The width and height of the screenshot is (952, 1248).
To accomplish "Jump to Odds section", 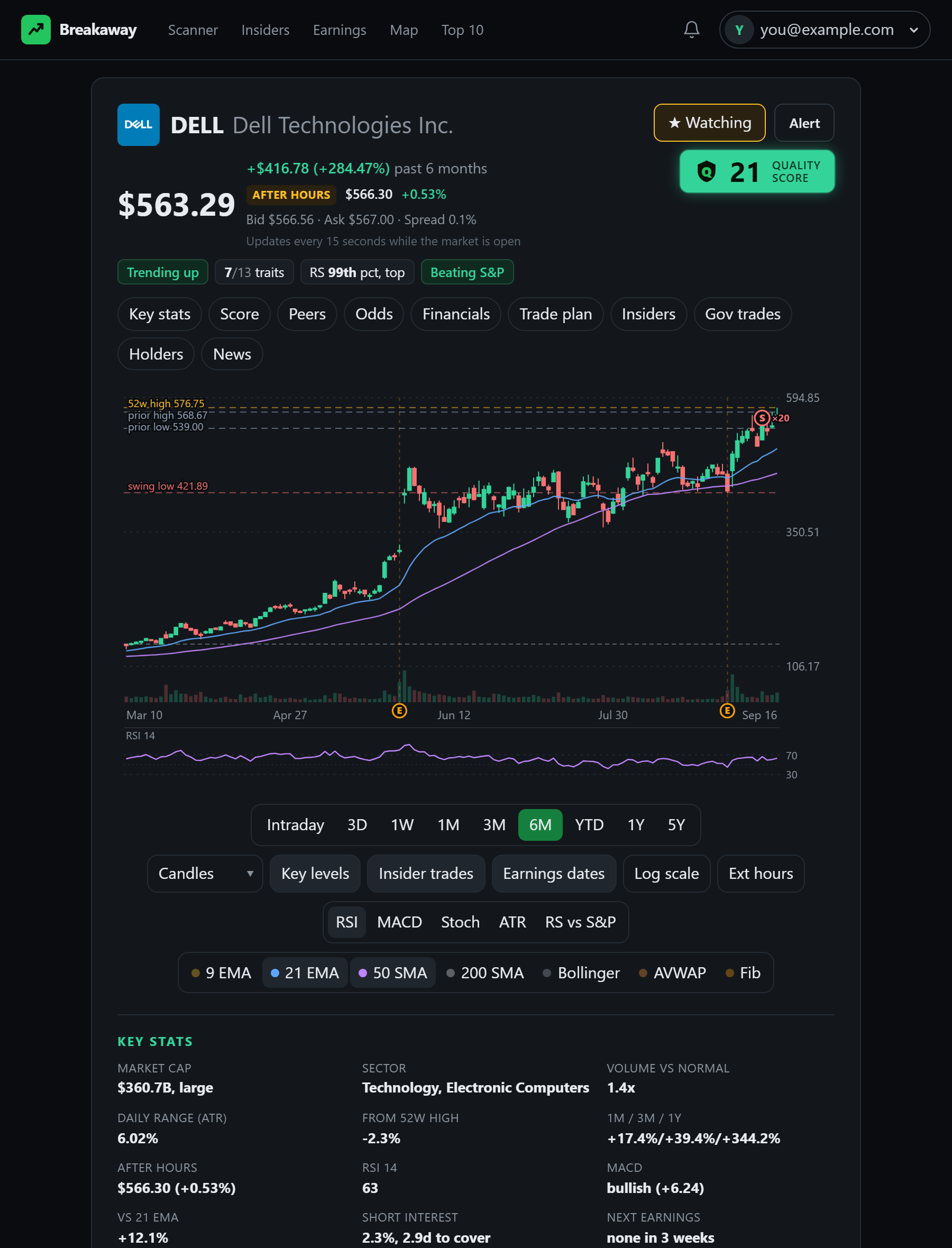I will point(374,314).
